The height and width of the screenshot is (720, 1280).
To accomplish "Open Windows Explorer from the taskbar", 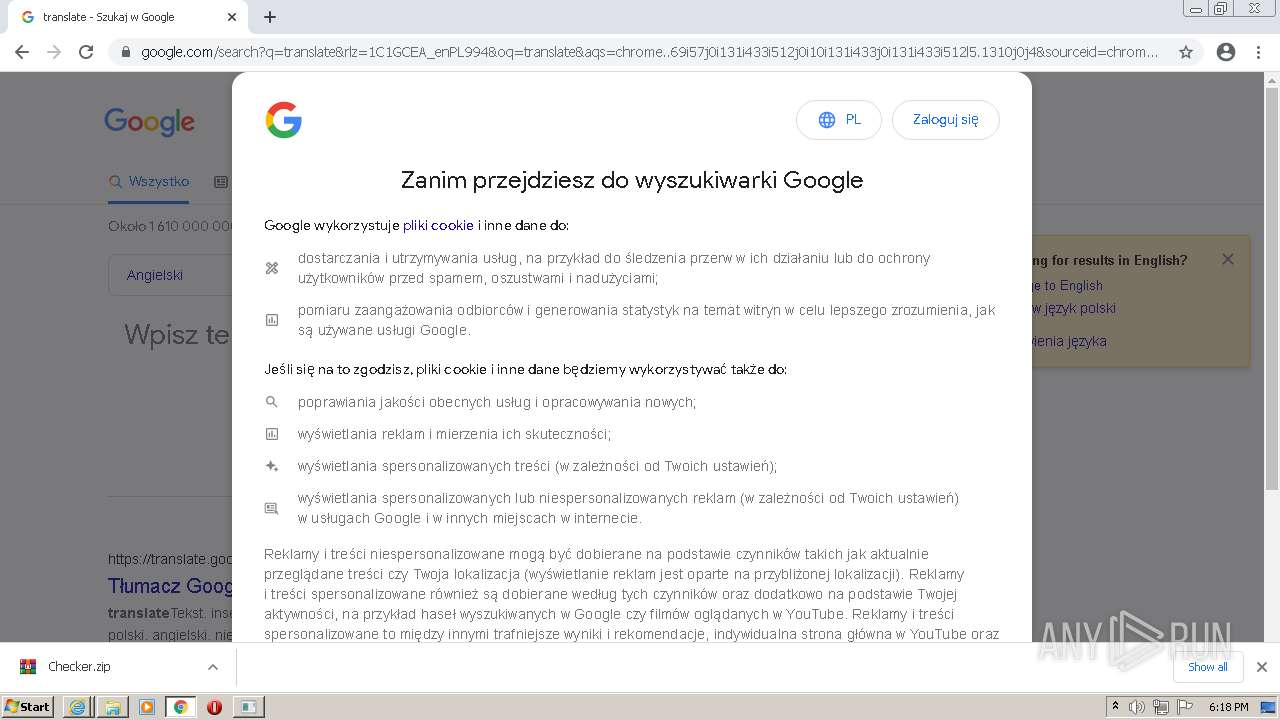I will pyautogui.click(x=112, y=707).
